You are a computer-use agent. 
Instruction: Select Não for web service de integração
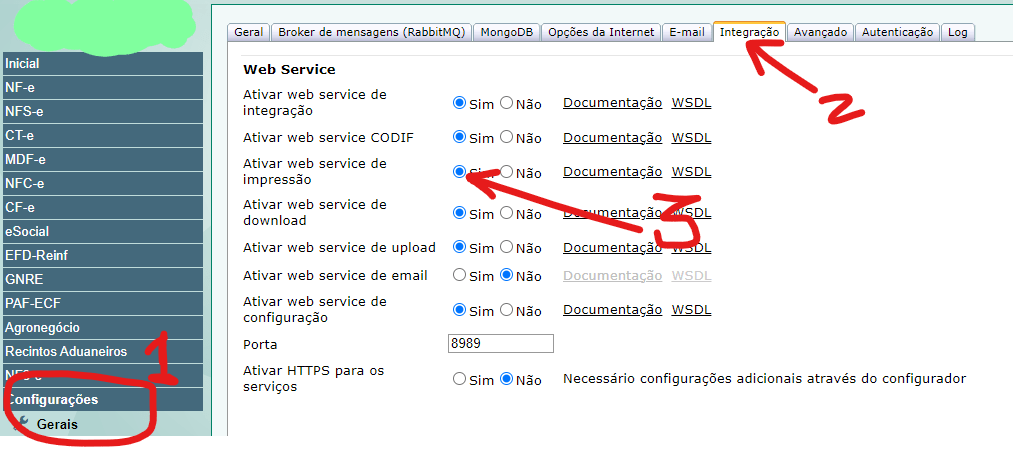tap(507, 103)
